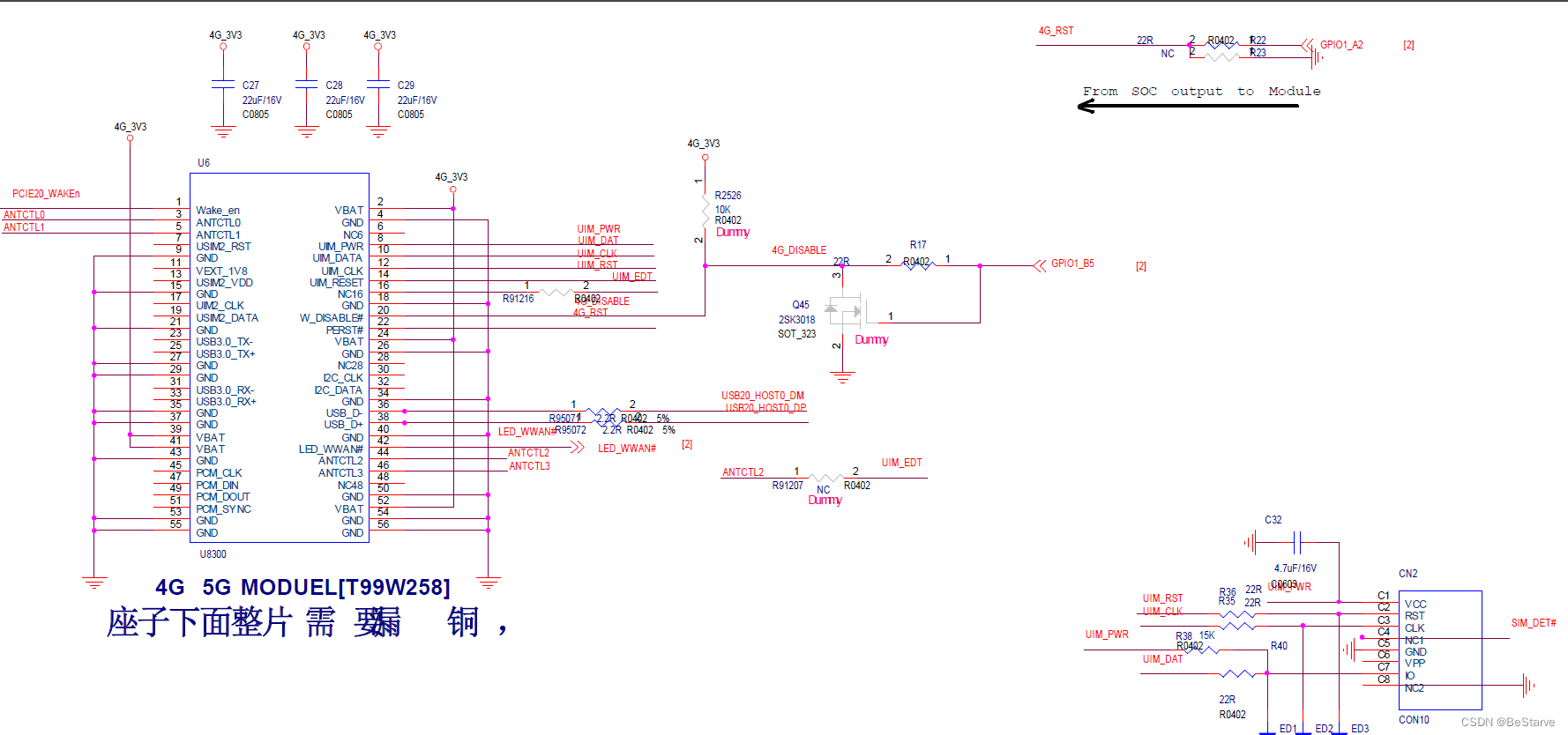The width and height of the screenshot is (1568, 735).
Task: Click the Chinese note under the module title
Action: pyautogui.click(x=307, y=622)
